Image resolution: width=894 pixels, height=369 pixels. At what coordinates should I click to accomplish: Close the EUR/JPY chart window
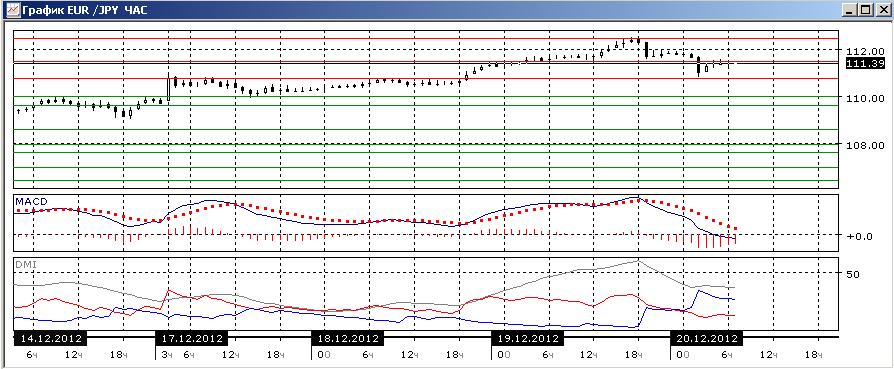point(881,10)
